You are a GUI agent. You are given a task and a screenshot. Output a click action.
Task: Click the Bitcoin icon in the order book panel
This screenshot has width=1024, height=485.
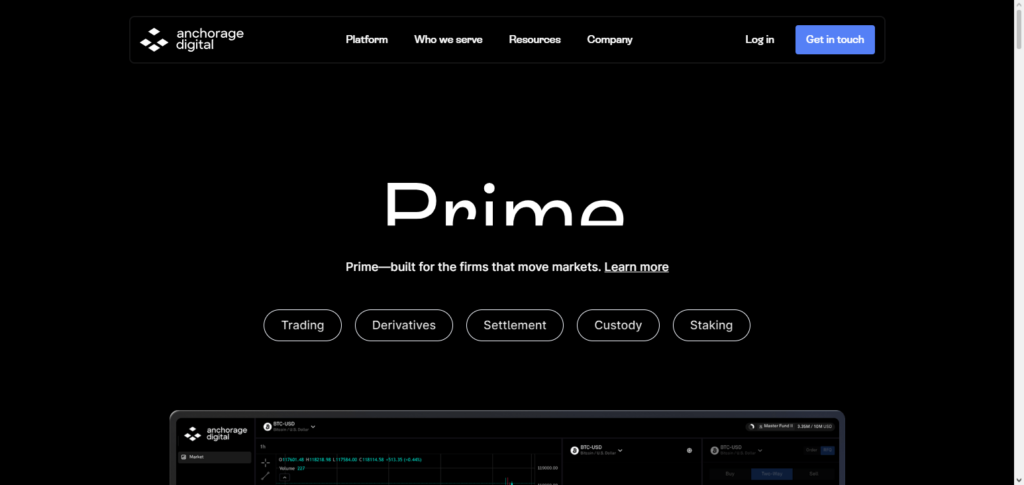point(574,451)
